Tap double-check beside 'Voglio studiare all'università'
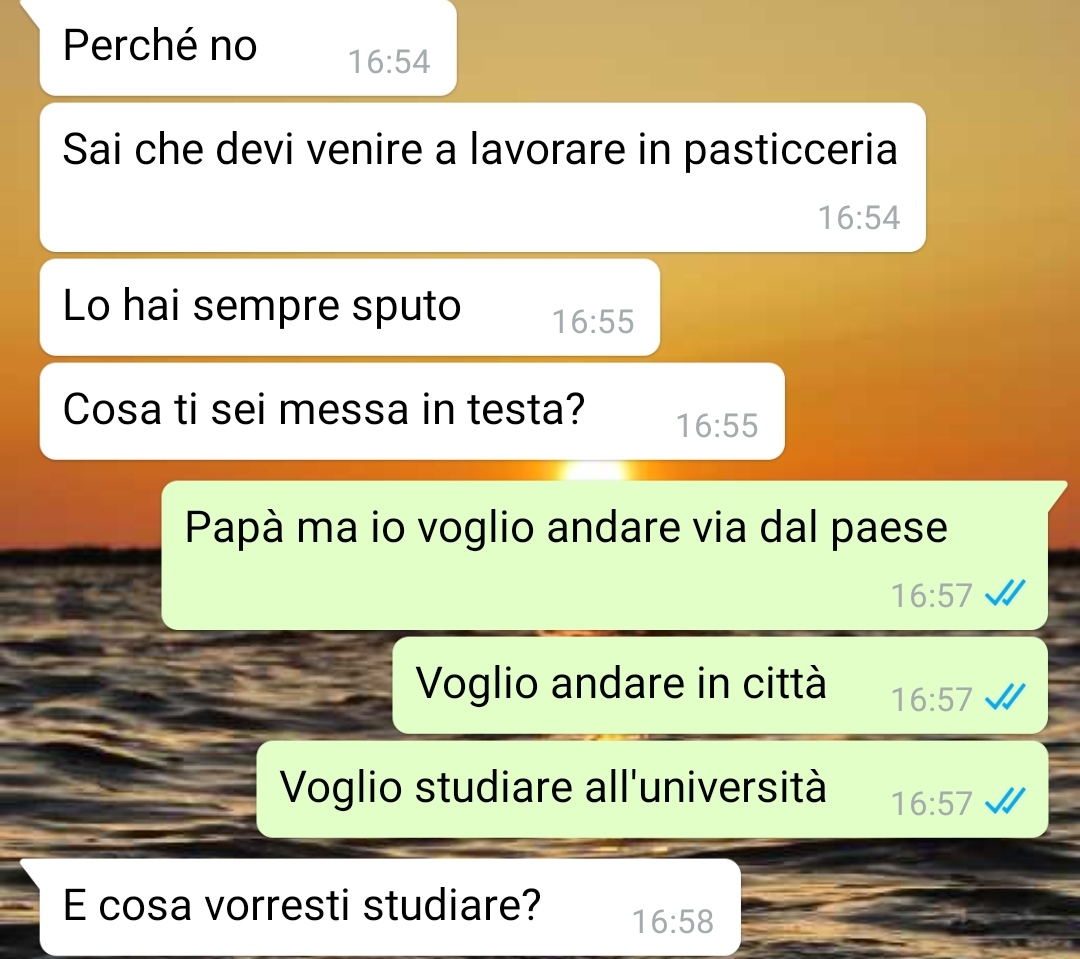 pyautogui.click(x=1005, y=801)
